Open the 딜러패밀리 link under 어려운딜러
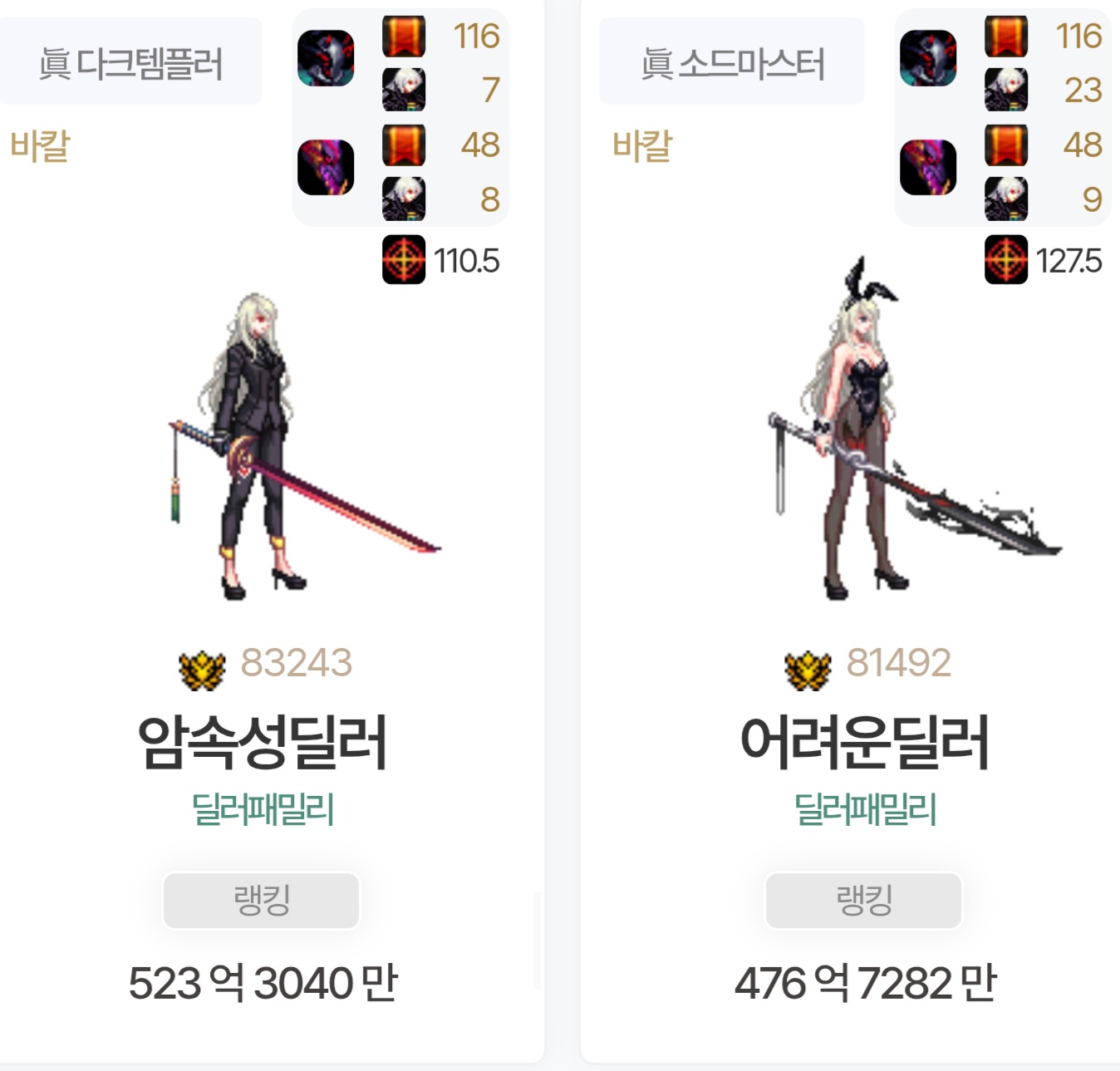The height and width of the screenshot is (1071, 1120). click(x=865, y=808)
